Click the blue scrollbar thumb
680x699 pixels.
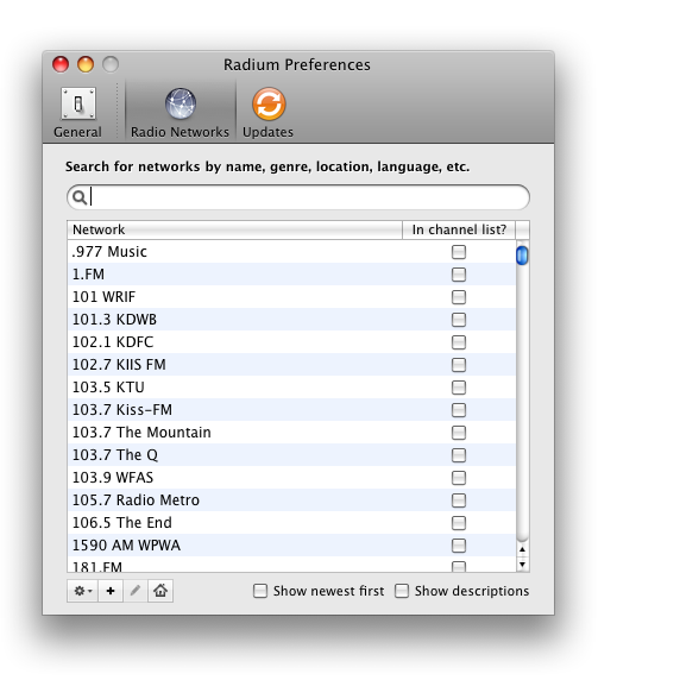click(522, 255)
